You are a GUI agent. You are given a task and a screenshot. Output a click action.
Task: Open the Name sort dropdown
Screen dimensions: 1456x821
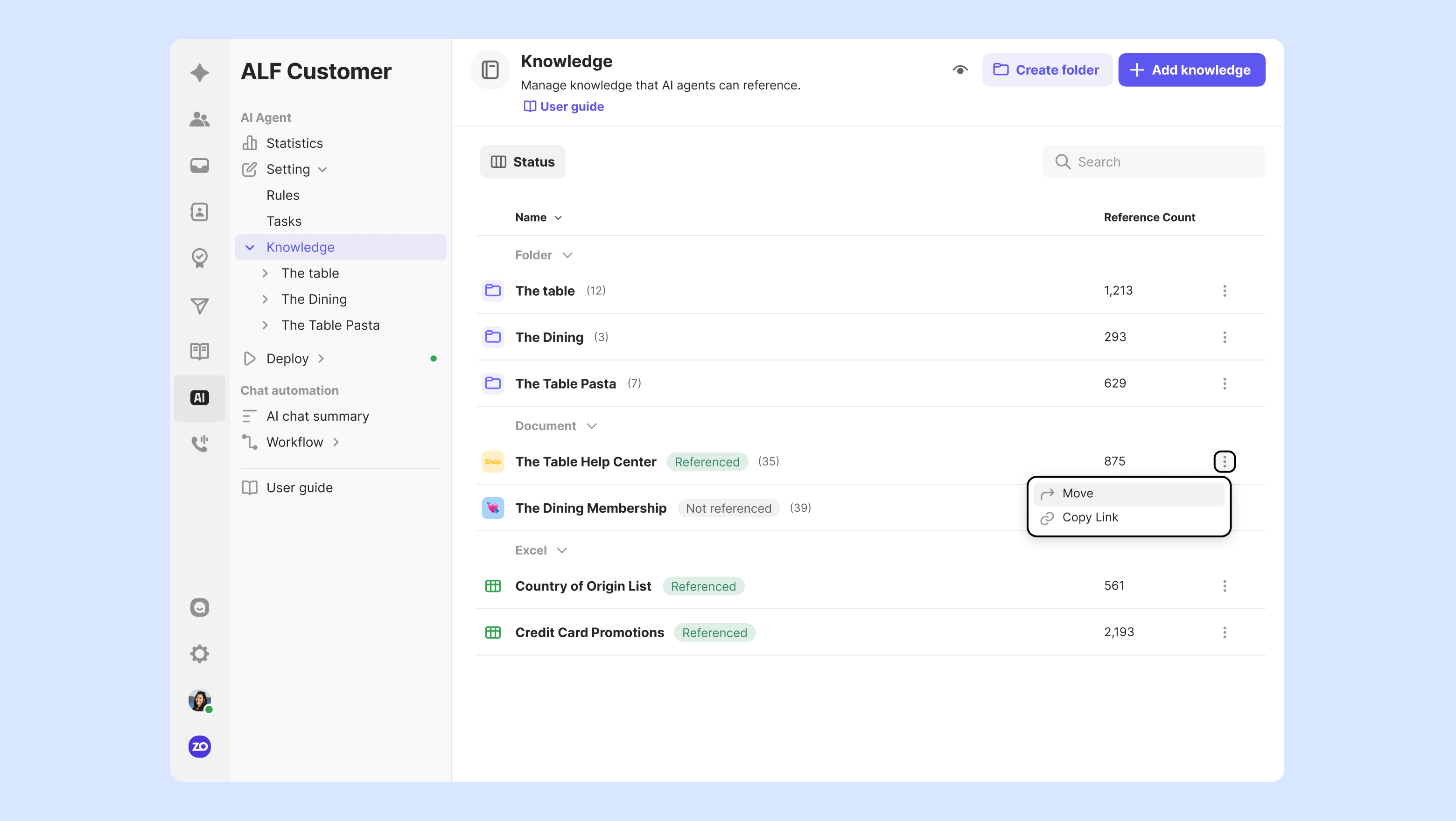[x=558, y=218]
